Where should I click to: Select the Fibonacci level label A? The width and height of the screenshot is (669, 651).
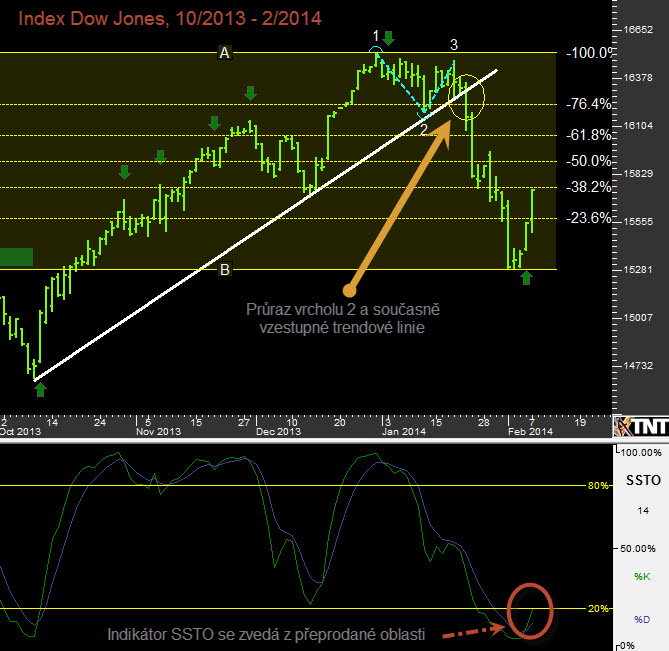[x=224, y=53]
